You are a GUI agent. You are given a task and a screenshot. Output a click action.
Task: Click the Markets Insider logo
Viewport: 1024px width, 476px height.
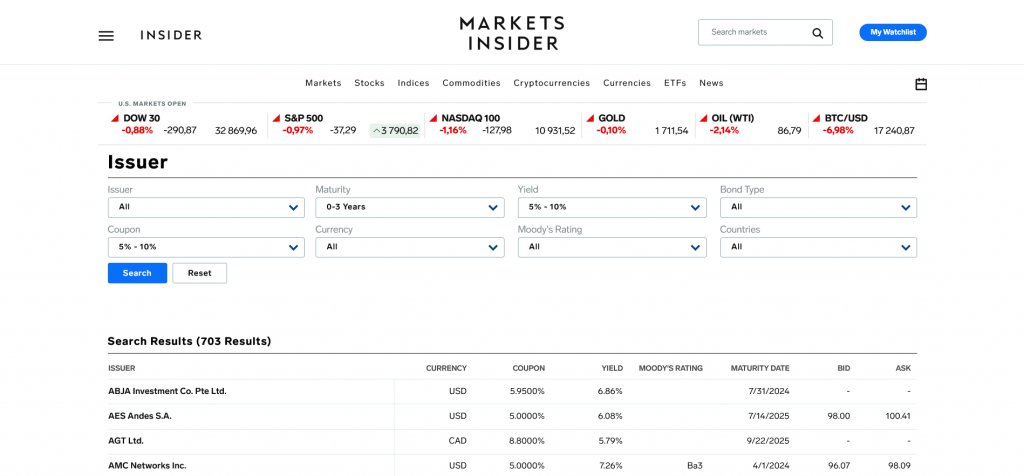point(512,33)
